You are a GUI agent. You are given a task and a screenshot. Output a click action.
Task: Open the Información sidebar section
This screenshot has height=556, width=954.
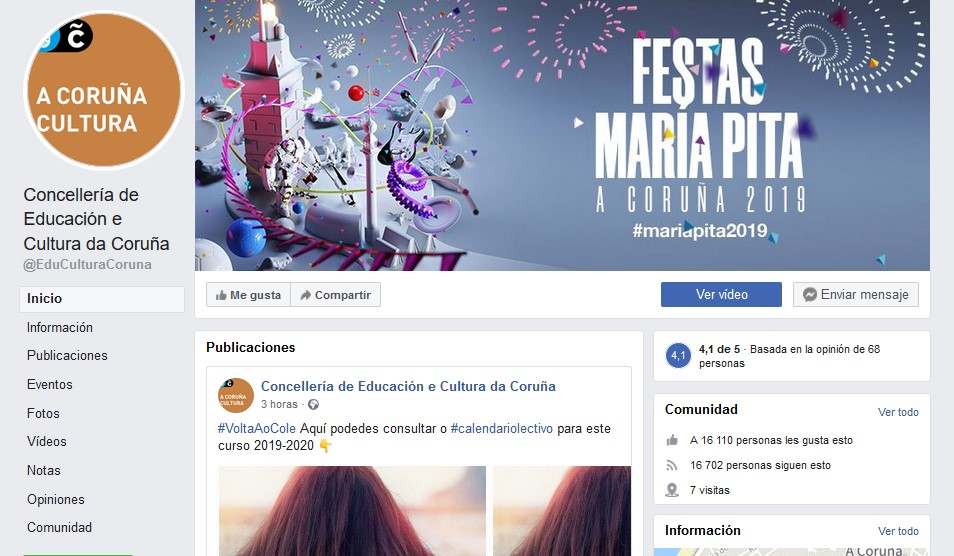pyautogui.click(x=60, y=327)
